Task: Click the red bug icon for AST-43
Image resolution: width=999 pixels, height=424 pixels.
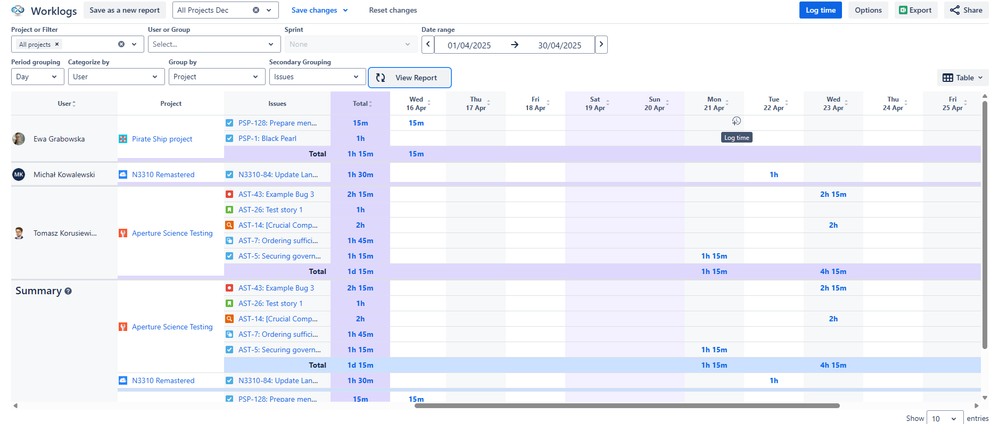Action: (x=230, y=194)
